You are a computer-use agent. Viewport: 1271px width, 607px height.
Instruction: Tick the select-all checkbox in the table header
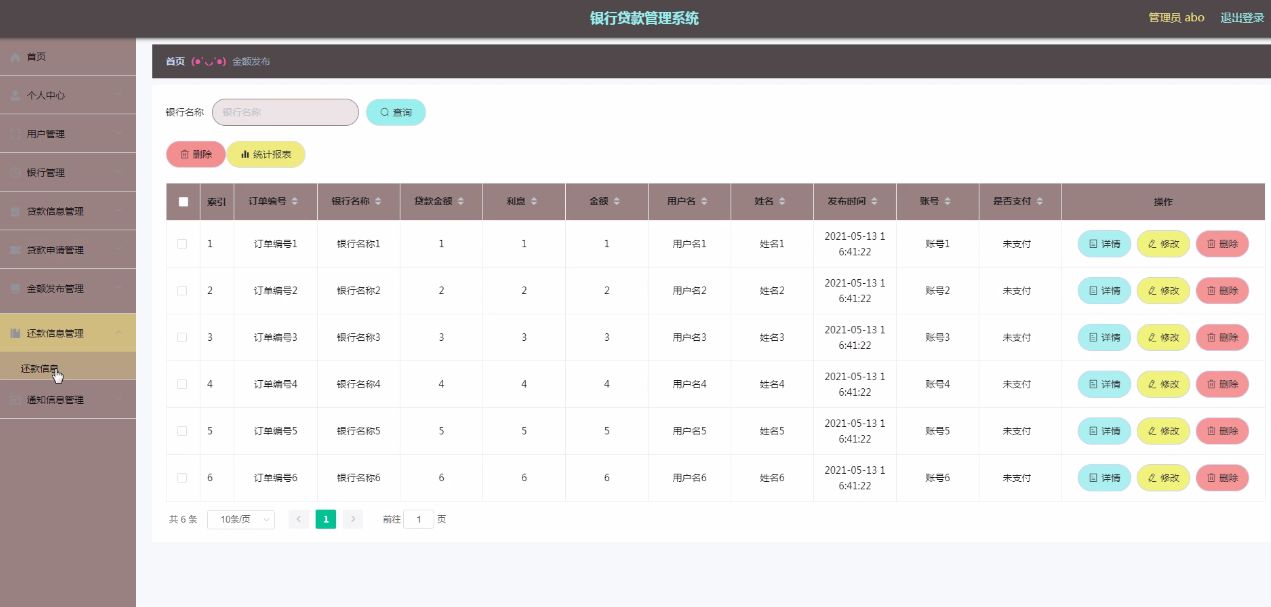[x=183, y=202]
